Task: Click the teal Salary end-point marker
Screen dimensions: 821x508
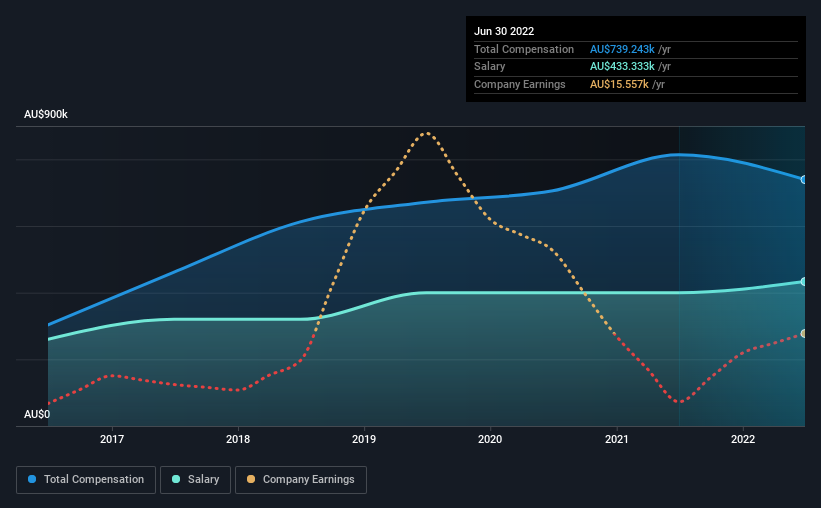Action: pos(804,282)
